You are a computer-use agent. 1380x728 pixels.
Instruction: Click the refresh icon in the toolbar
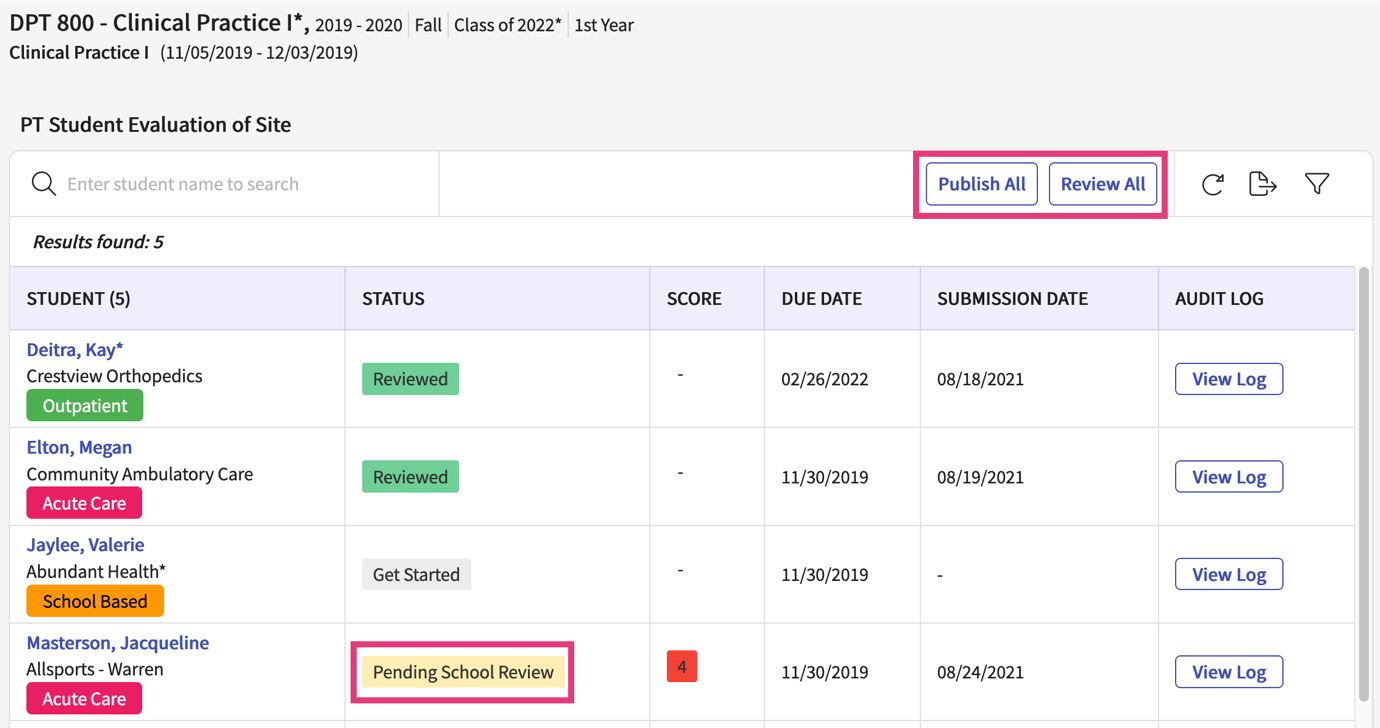pos(1212,184)
